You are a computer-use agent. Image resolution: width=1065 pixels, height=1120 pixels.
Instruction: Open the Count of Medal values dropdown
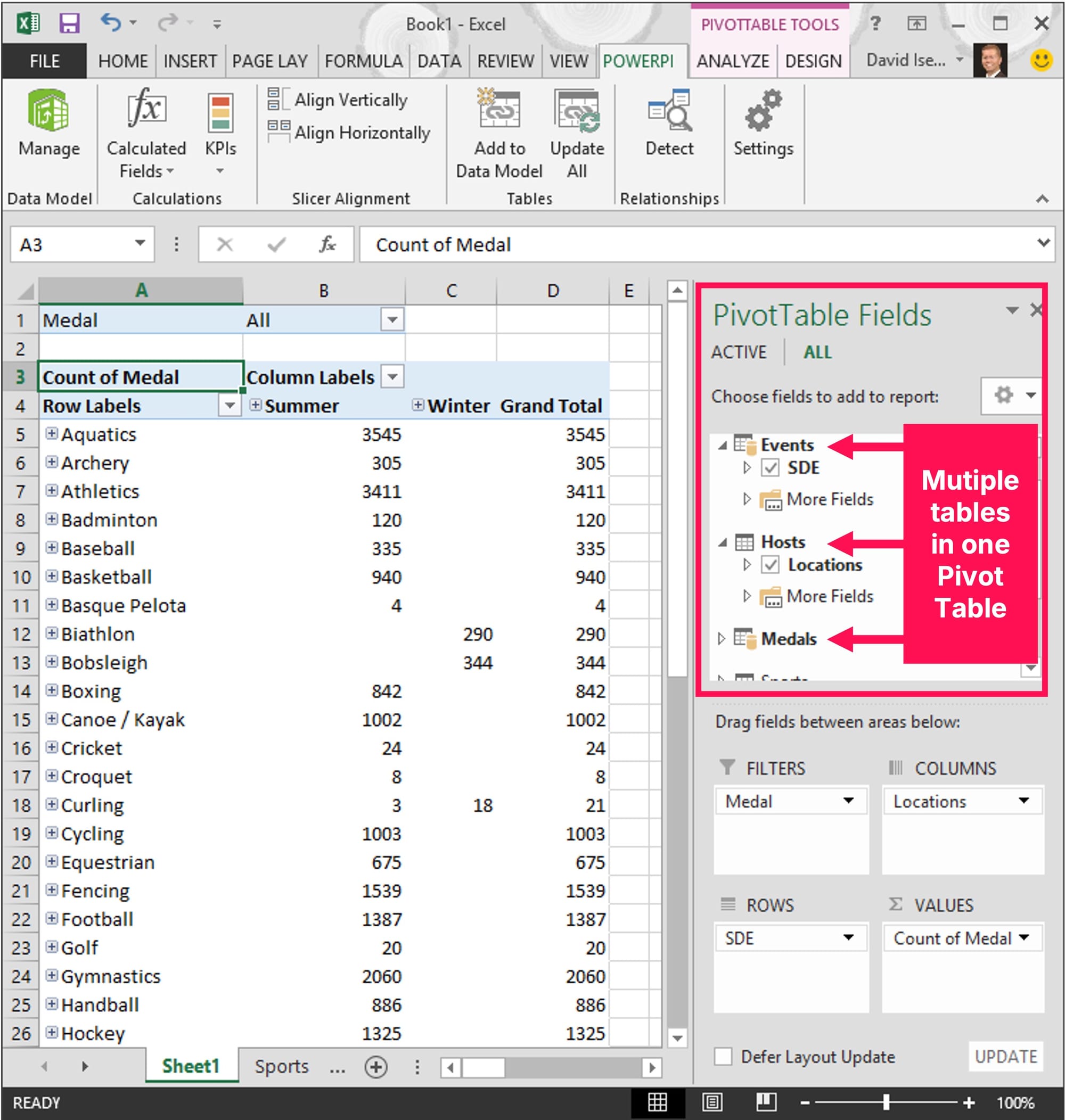click(1025, 937)
